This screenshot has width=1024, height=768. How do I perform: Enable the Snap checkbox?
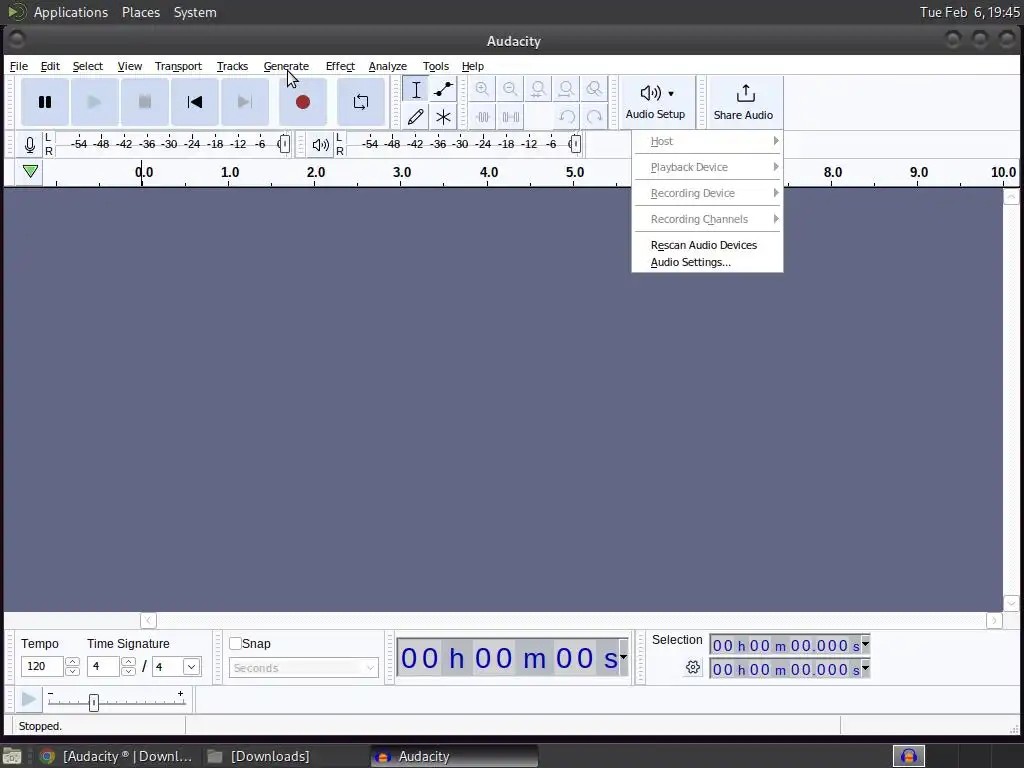(x=236, y=643)
